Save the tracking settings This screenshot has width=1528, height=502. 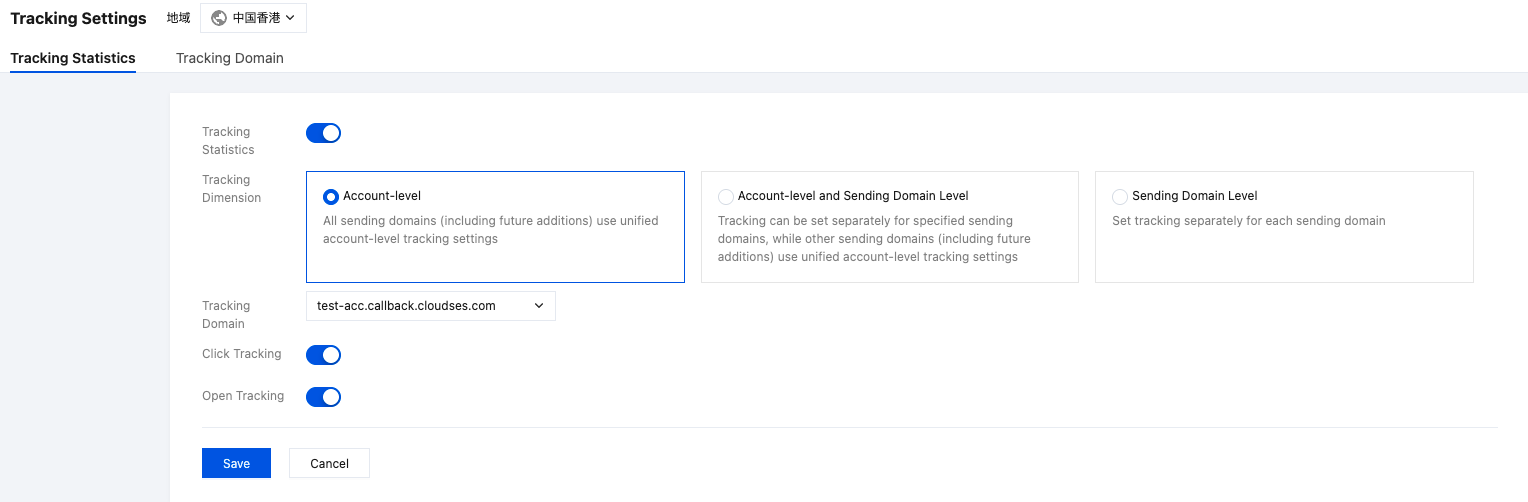pos(236,463)
